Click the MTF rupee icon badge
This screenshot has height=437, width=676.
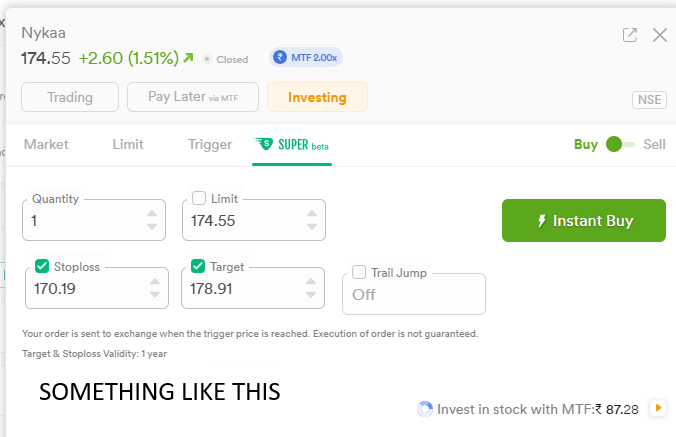click(280, 57)
